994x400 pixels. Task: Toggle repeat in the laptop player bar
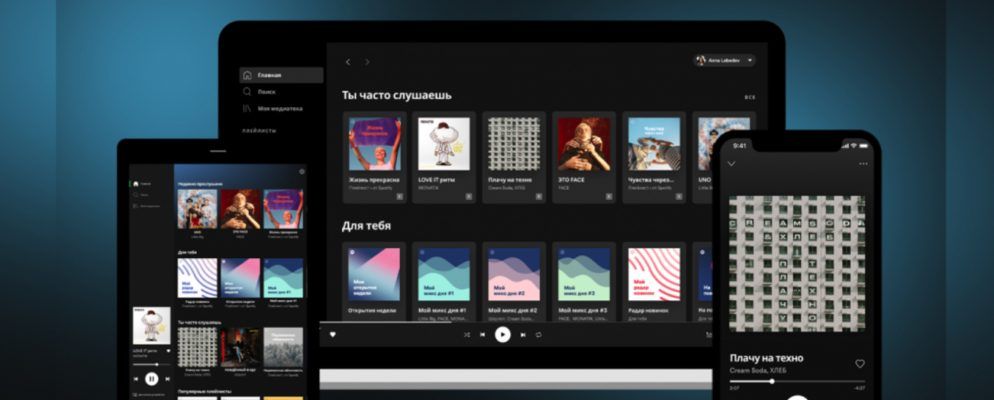(x=538, y=335)
